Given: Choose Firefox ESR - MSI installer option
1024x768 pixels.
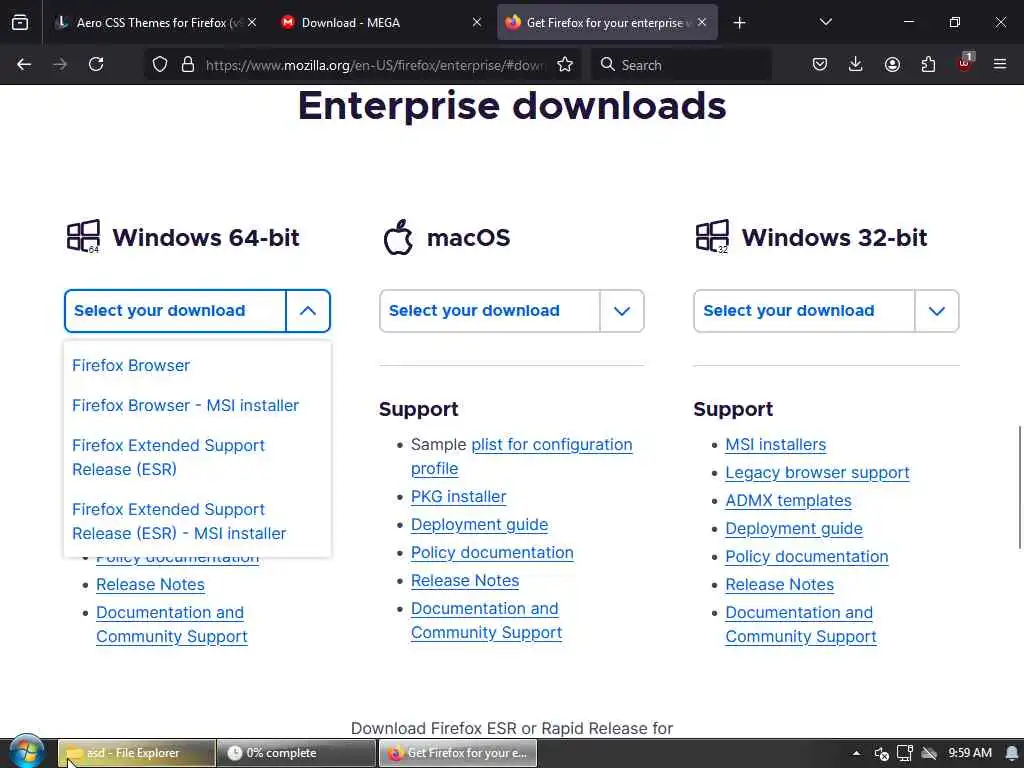Looking at the screenshot, I should pos(179,521).
